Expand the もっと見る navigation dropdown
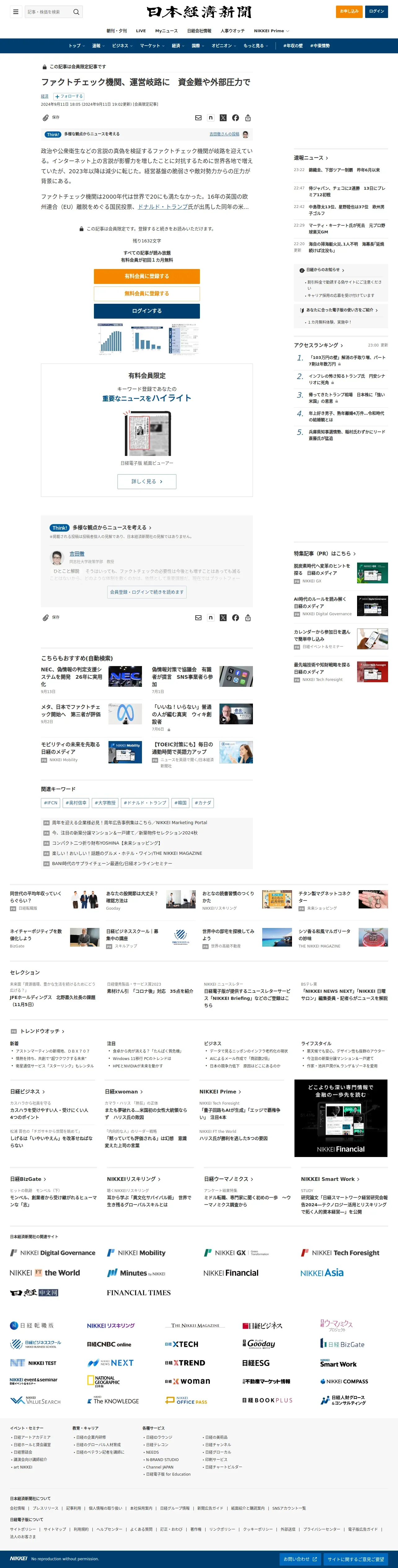The height and width of the screenshot is (1568, 398). tap(256, 46)
